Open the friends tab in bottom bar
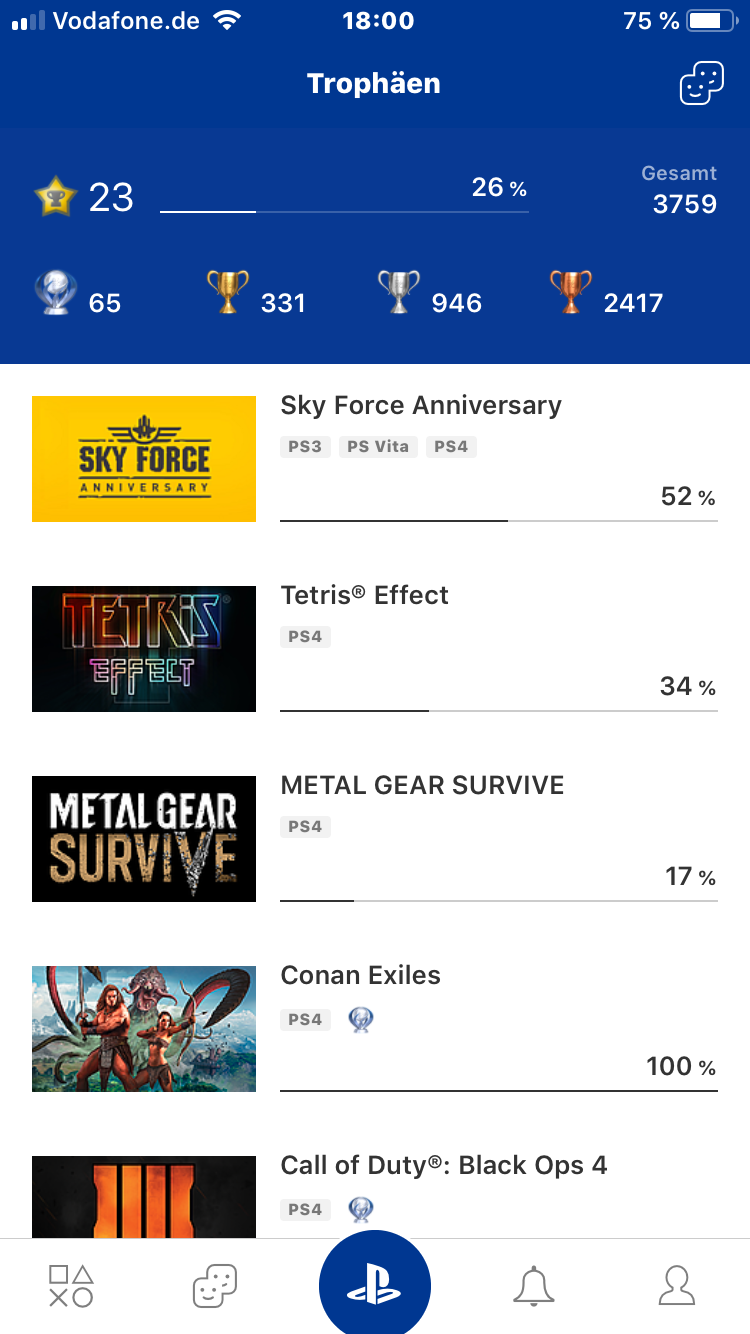Viewport: 750px width, 1334px height. [215, 1285]
